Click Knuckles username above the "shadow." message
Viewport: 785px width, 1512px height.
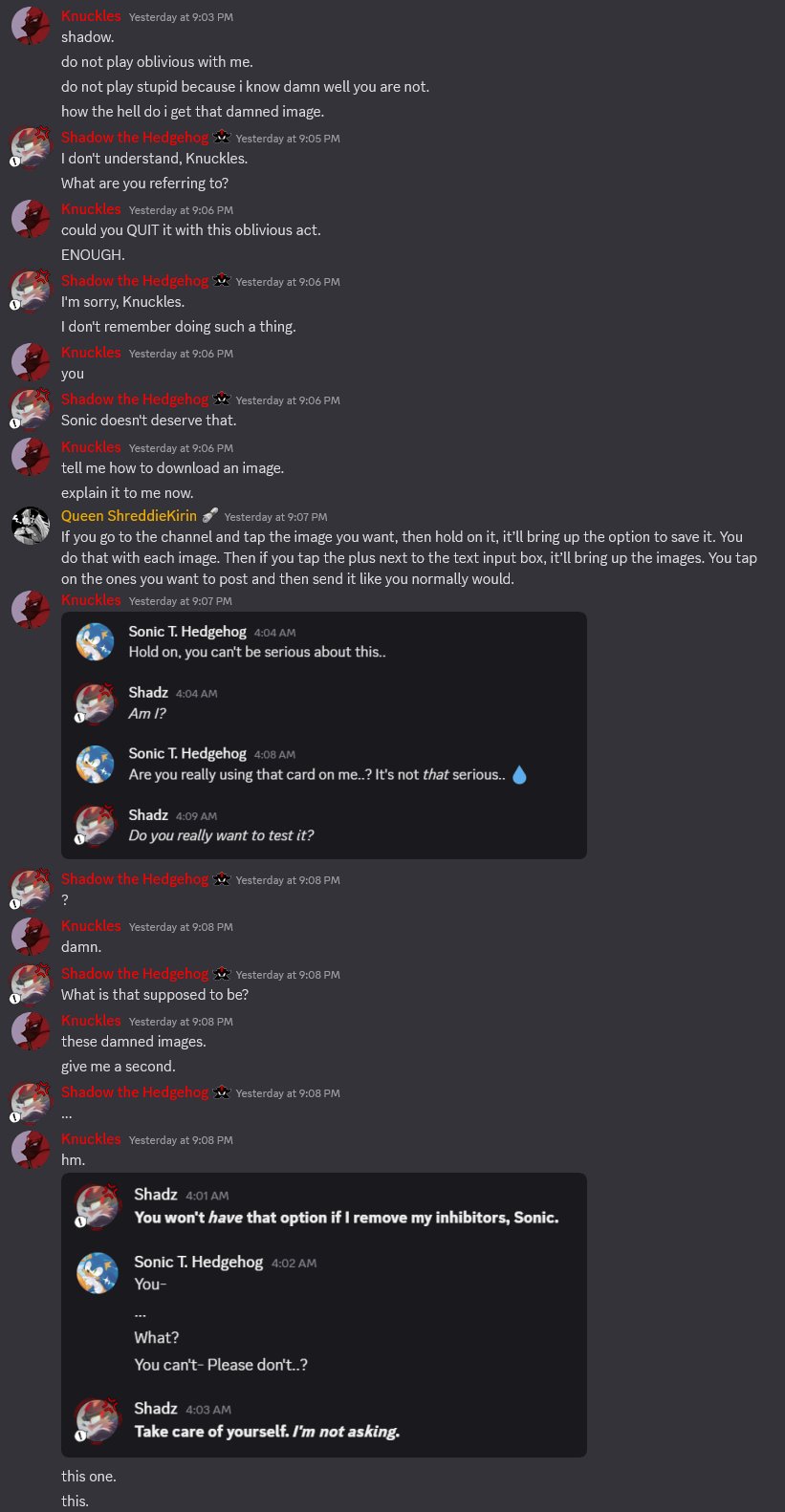[x=91, y=16]
